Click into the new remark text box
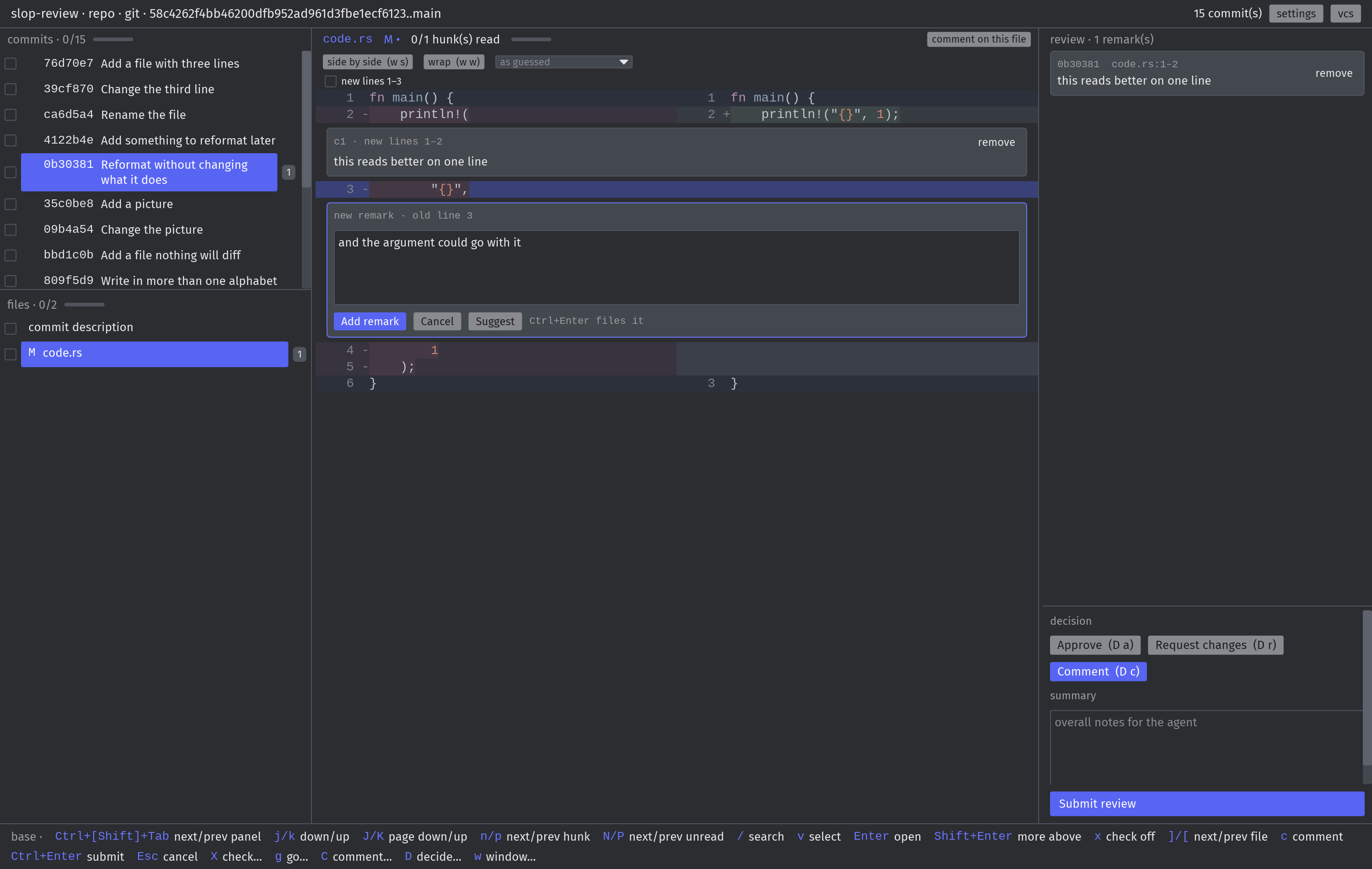1372x869 pixels. [676, 267]
